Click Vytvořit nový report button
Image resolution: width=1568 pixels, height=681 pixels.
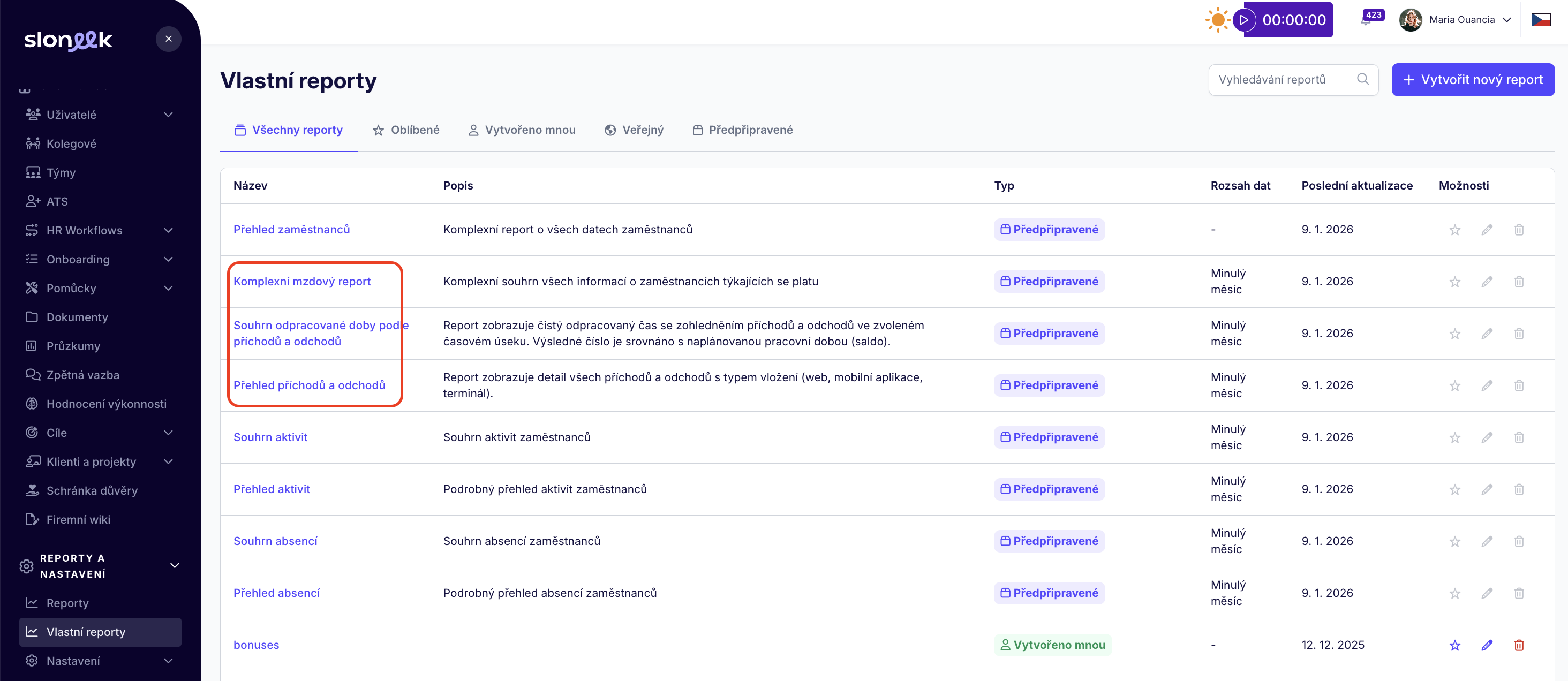[1473, 80]
